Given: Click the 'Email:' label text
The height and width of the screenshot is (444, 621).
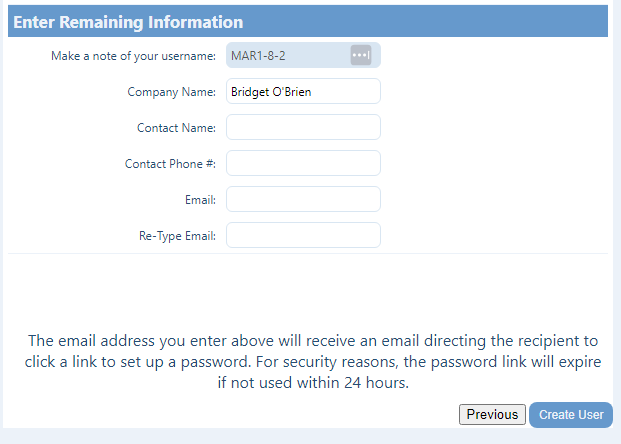Looking at the screenshot, I should 200,200.
